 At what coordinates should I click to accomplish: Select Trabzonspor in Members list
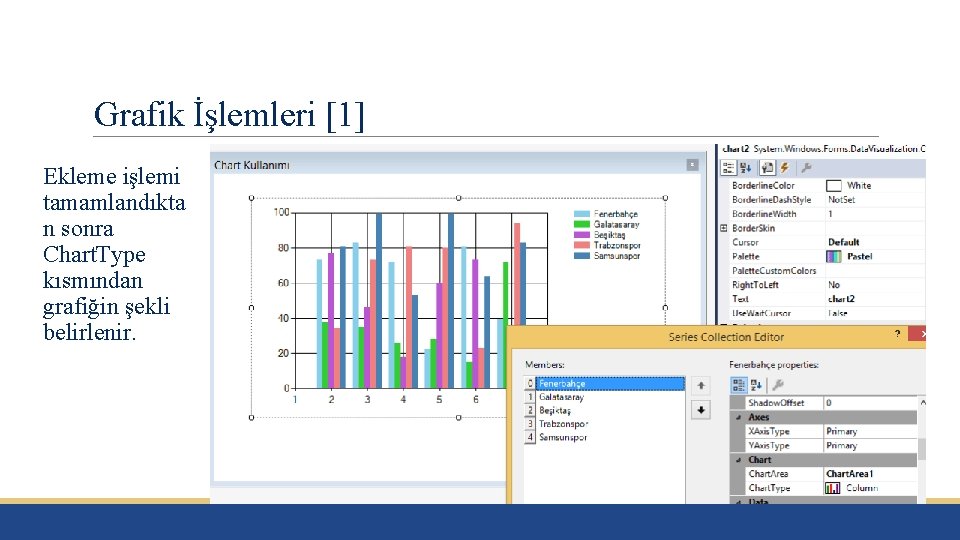tap(610, 424)
